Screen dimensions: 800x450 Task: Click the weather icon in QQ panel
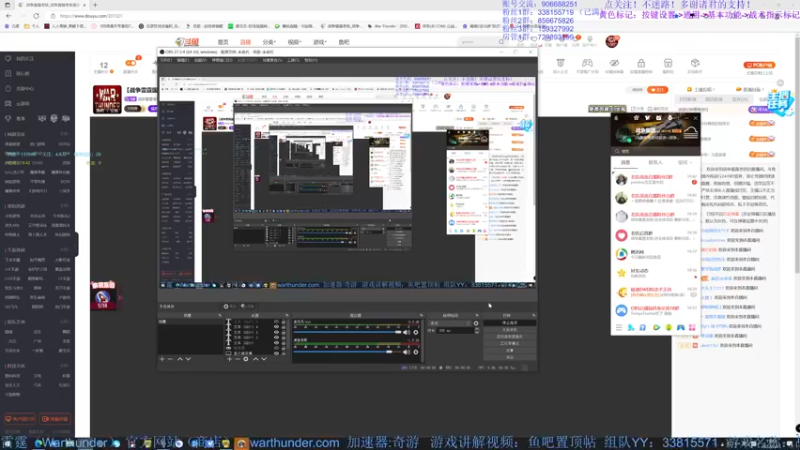pos(690,133)
